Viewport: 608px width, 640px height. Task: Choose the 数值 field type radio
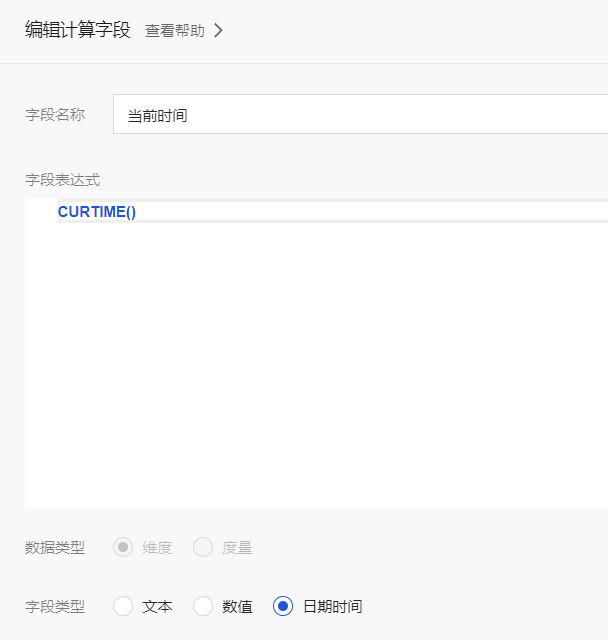(x=203, y=606)
